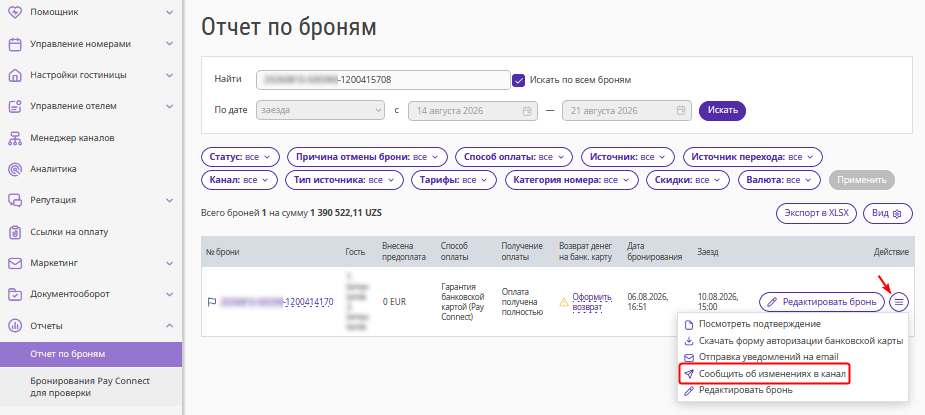The width and height of the screenshot is (925, 415).
Task: Click the Документооборот folder icon
Action: pos(15,294)
